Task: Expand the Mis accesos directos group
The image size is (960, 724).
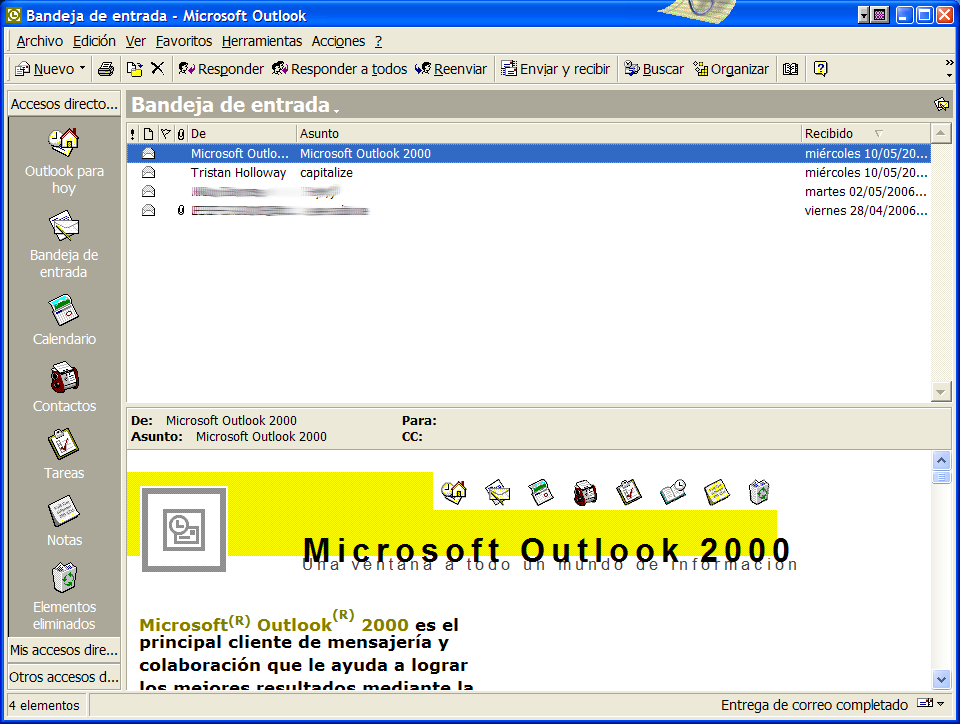Action: click(x=64, y=650)
